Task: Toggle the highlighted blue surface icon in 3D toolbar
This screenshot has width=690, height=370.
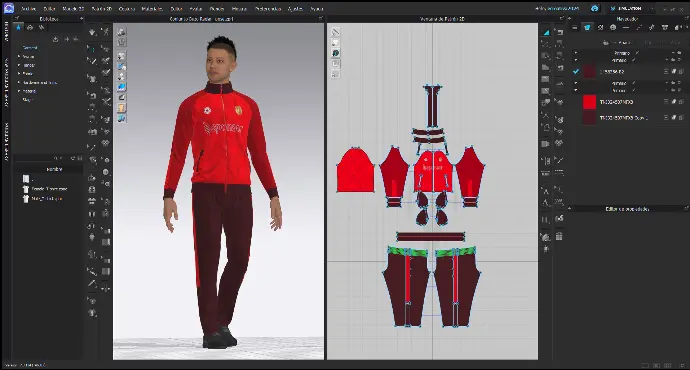Action: tap(121, 87)
